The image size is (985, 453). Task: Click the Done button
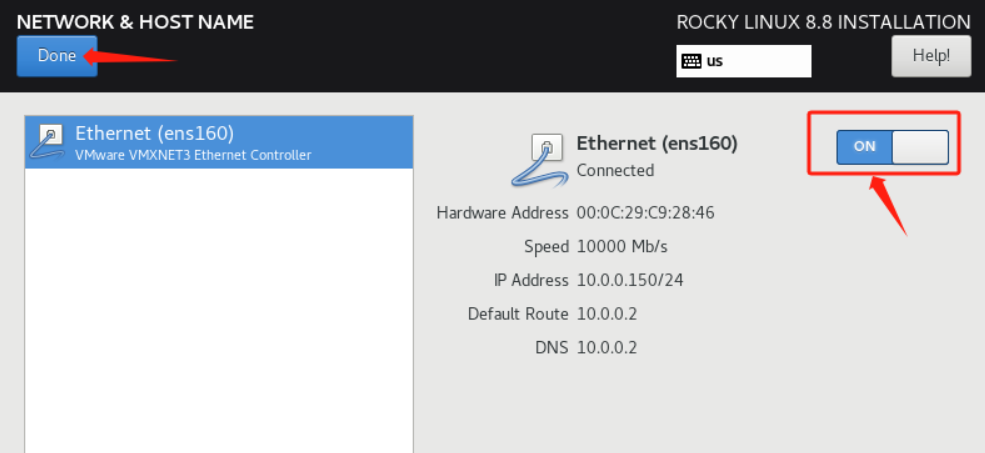click(x=56, y=56)
